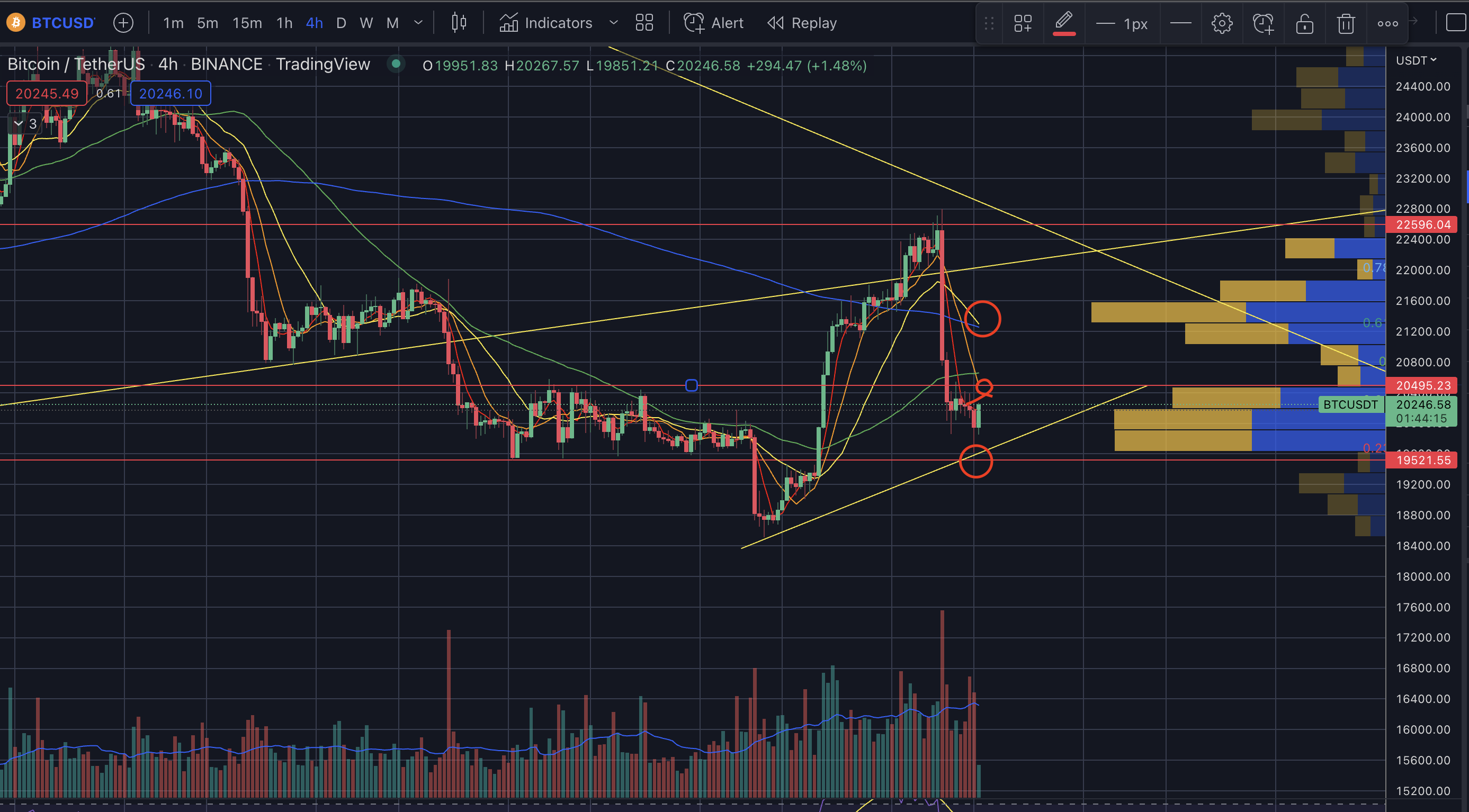This screenshot has width=1469, height=812.
Task: Add alert on drawing via clock-plus icon
Action: (1263, 23)
